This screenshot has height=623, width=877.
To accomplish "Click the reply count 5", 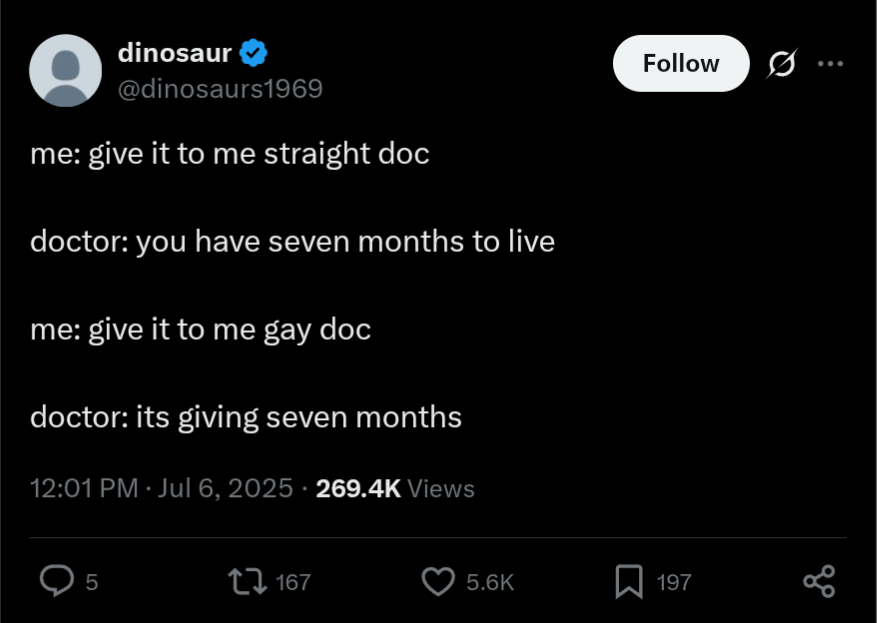I will (92, 582).
